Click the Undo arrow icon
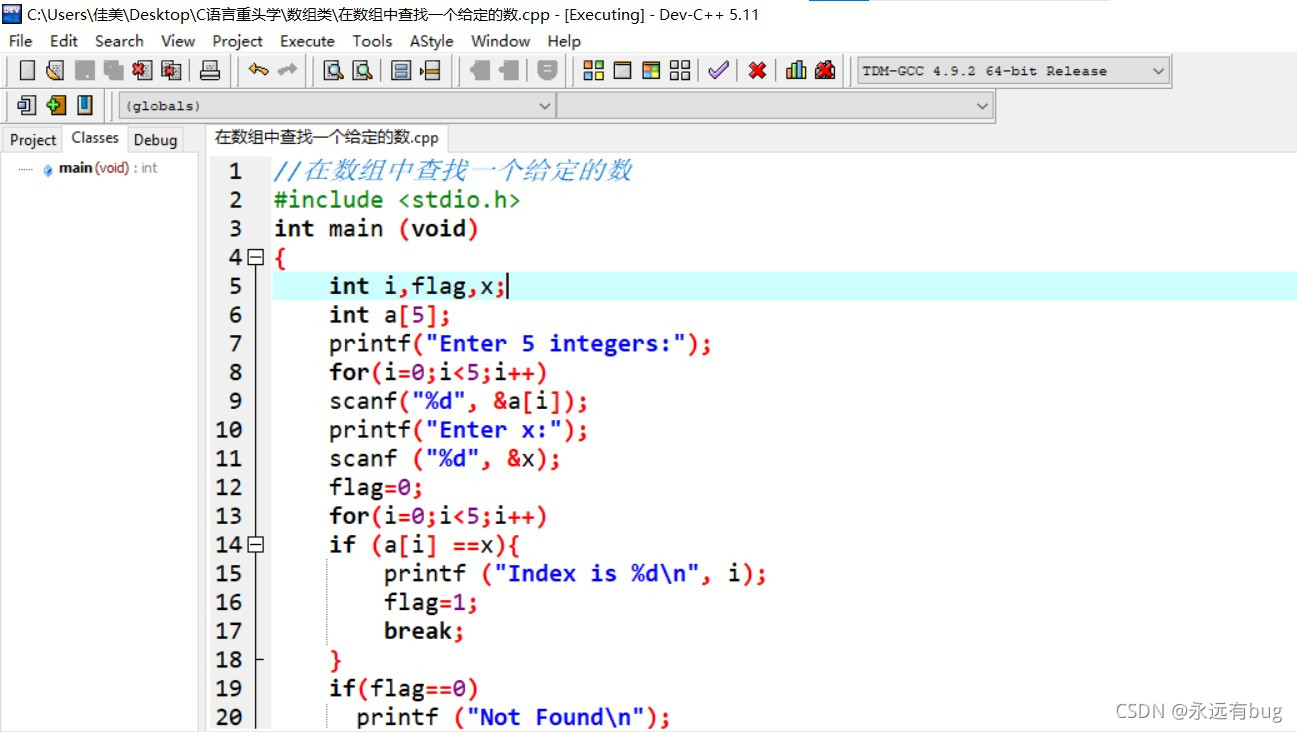The width and height of the screenshot is (1297, 732). [259, 71]
